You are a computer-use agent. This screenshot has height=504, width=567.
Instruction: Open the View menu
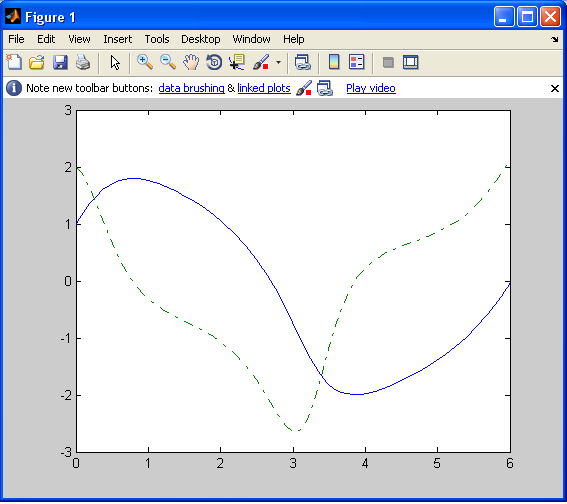(x=79, y=39)
